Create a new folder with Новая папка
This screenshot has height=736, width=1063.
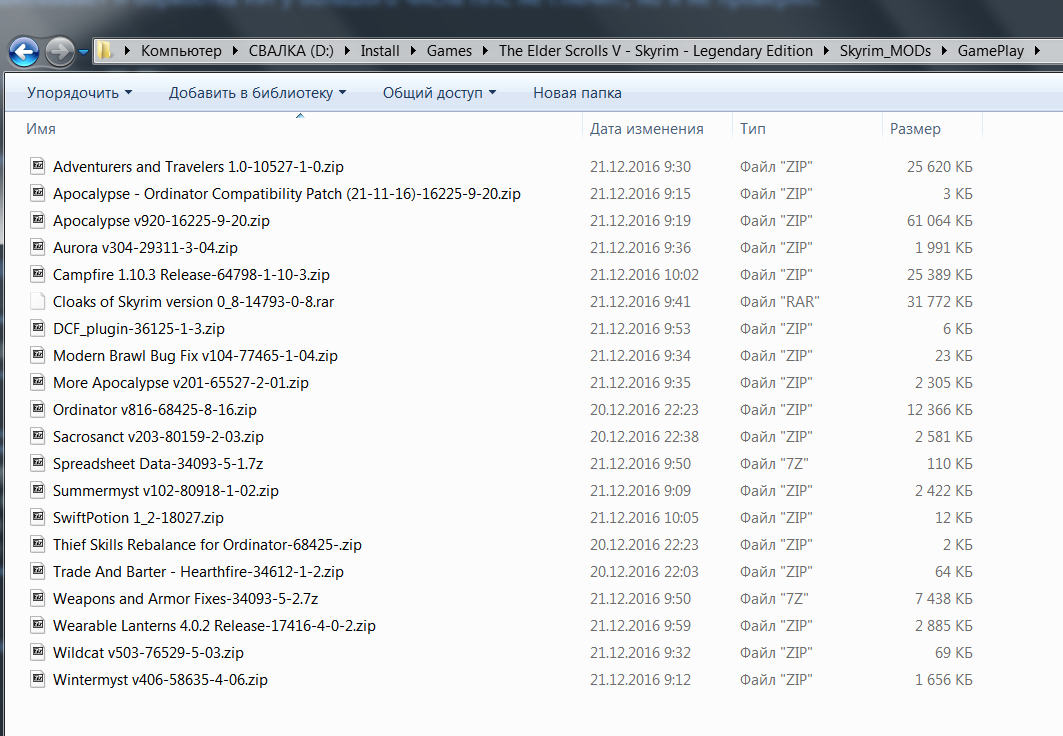pyautogui.click(x=577, y=93)
